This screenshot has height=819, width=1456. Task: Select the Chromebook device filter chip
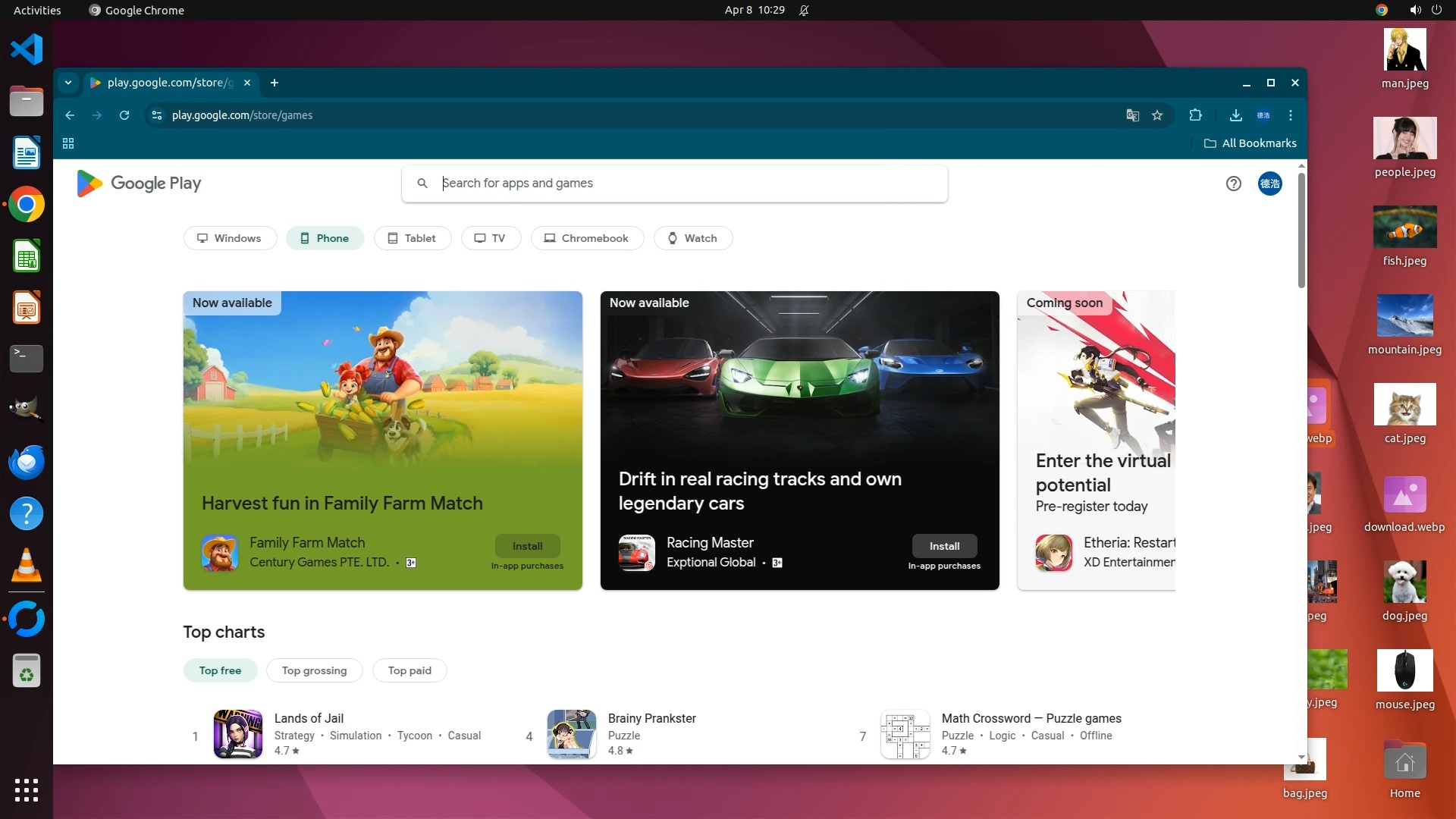click(587, 238)
